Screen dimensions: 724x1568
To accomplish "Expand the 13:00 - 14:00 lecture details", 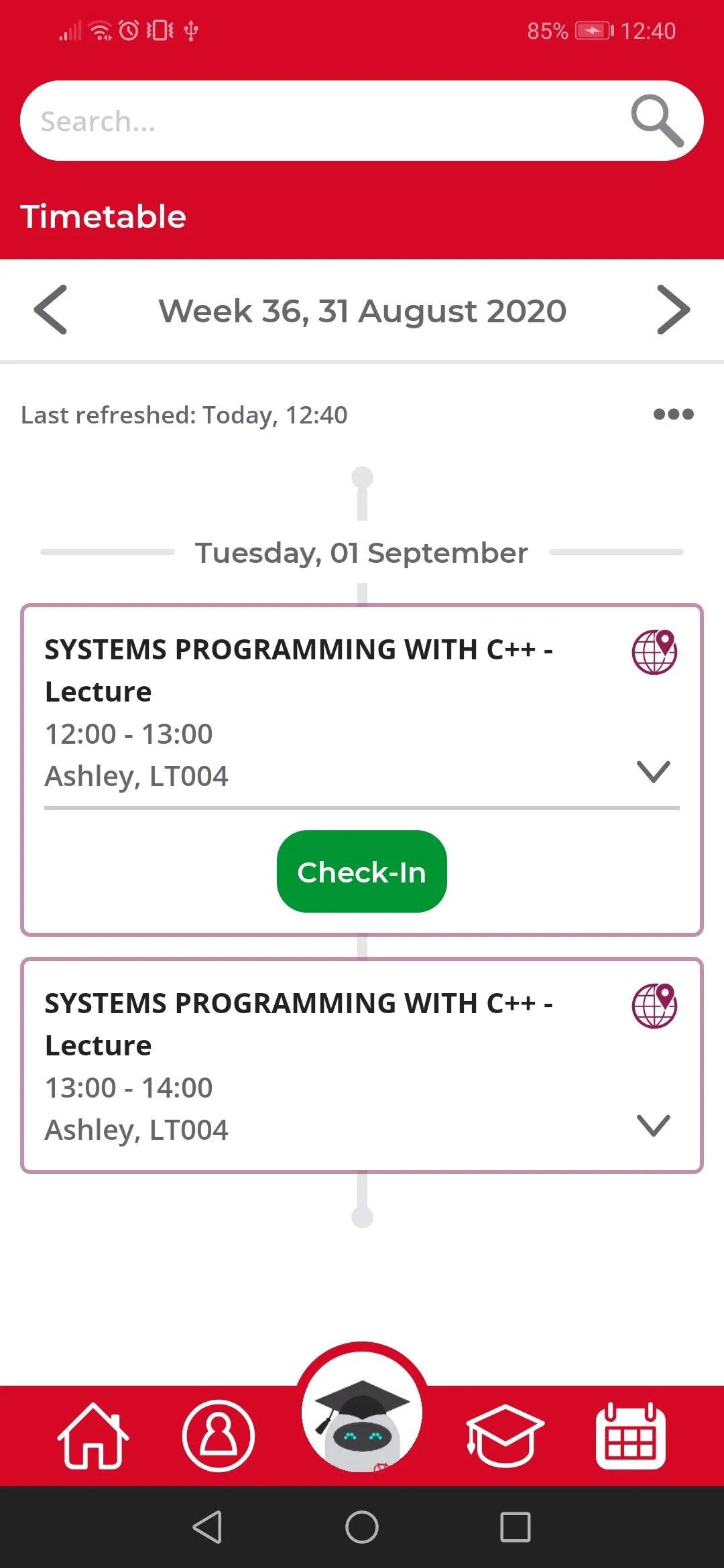I will [654, 1126].
